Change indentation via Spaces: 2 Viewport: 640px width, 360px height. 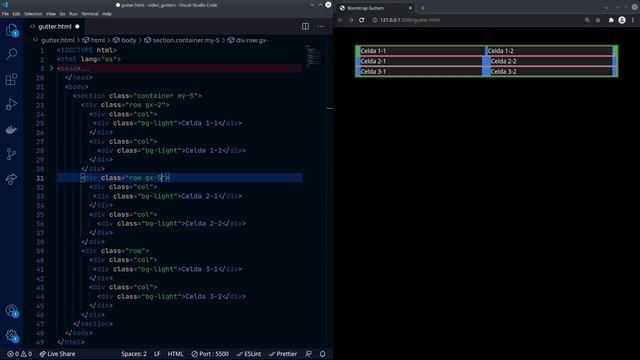click(x=133, y=354)
